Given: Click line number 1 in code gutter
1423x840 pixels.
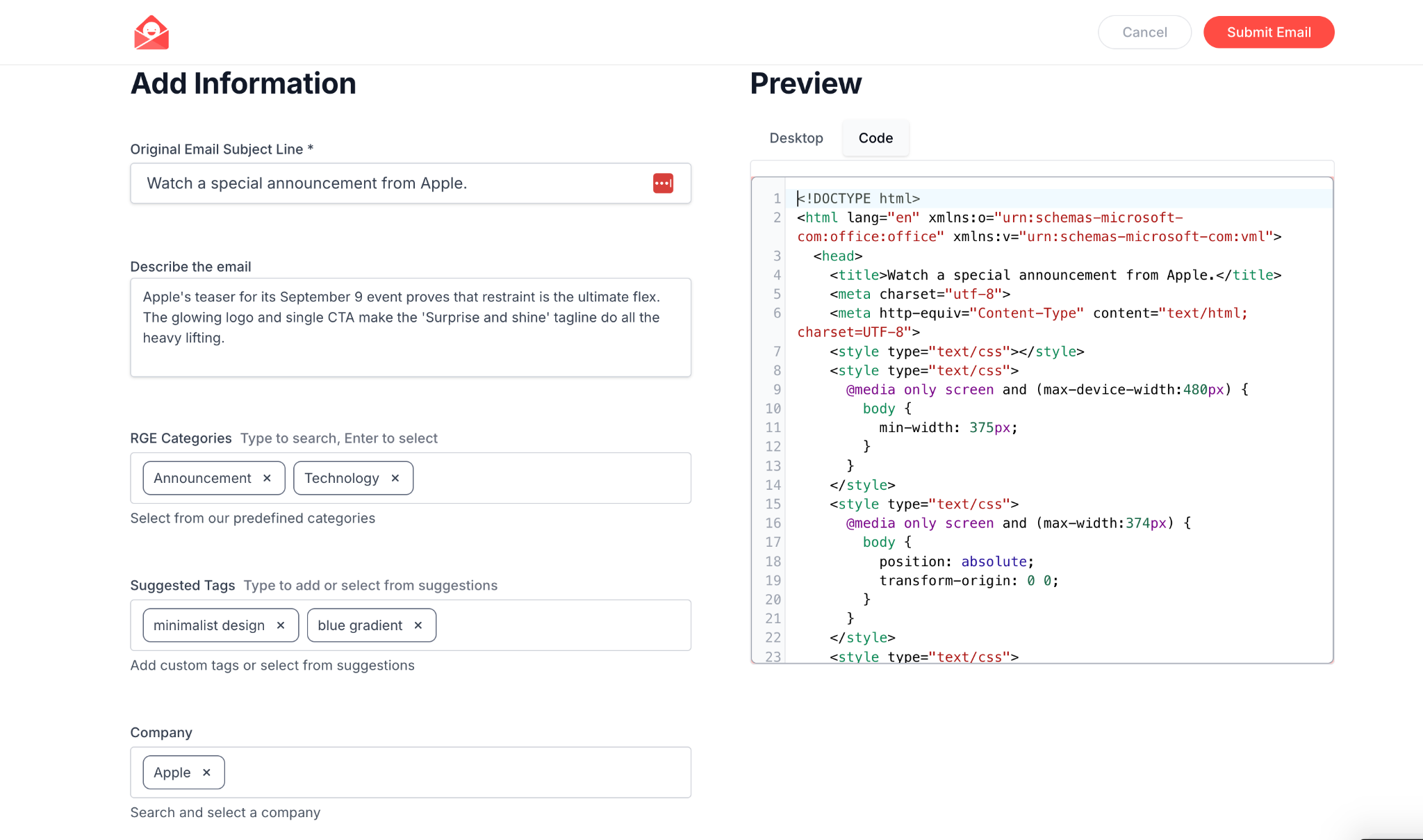Looking at the screenshot, I should pos(777,199).
